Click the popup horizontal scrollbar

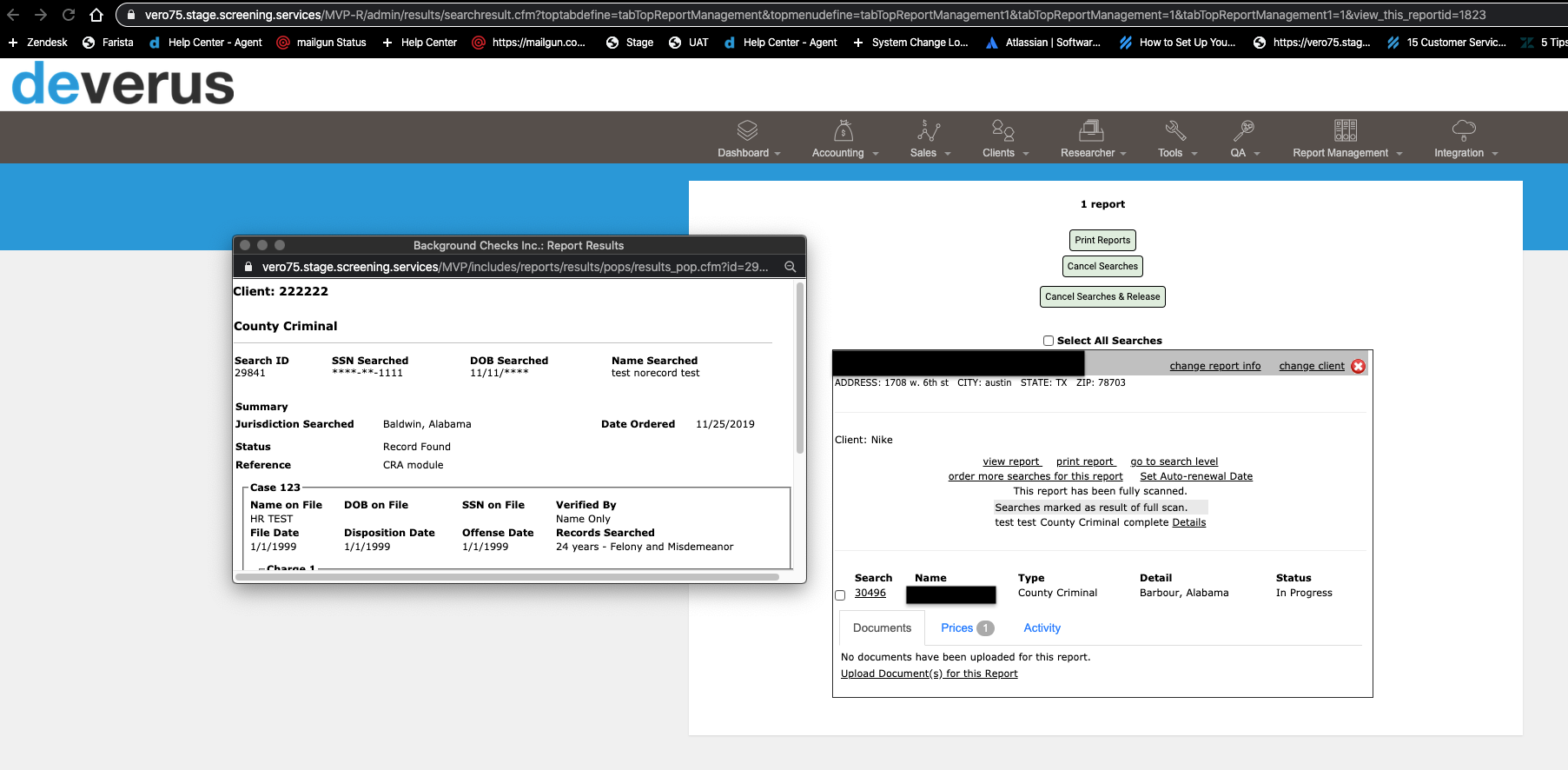coord(506,575)
